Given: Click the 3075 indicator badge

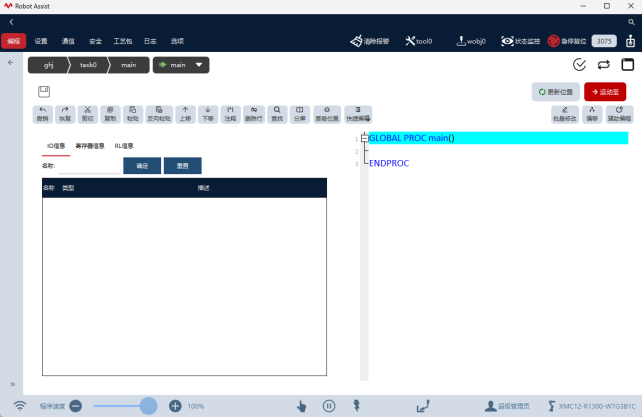Looking at the screenshot, I should (x=604, y=41).
